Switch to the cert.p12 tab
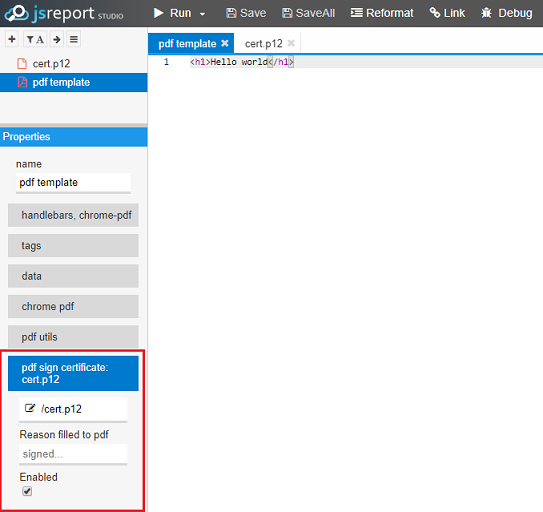Screen dimensions: 543x512 pyautogui.click(x=264, y=44)
